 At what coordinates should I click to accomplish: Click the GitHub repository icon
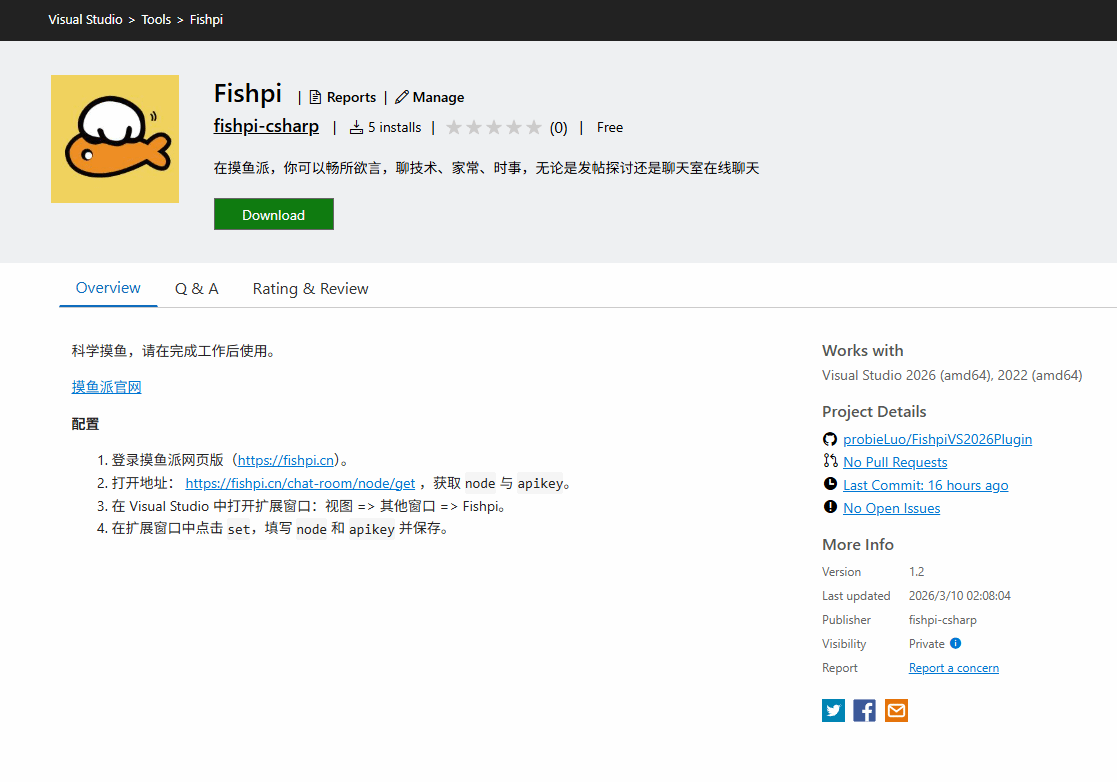[x=830, y=439]
